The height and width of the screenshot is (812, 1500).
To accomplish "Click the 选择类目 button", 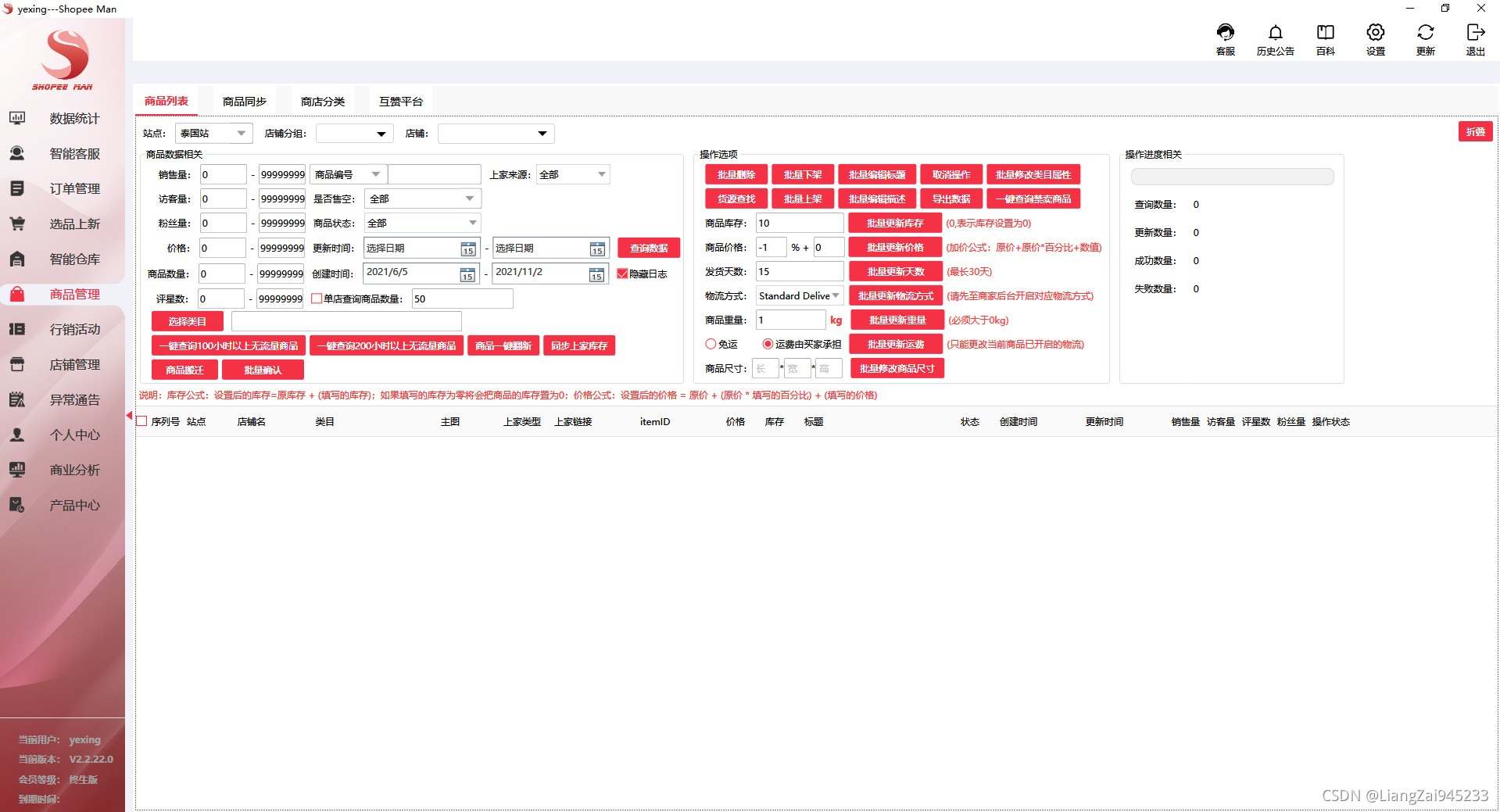I will pos(188,321).
